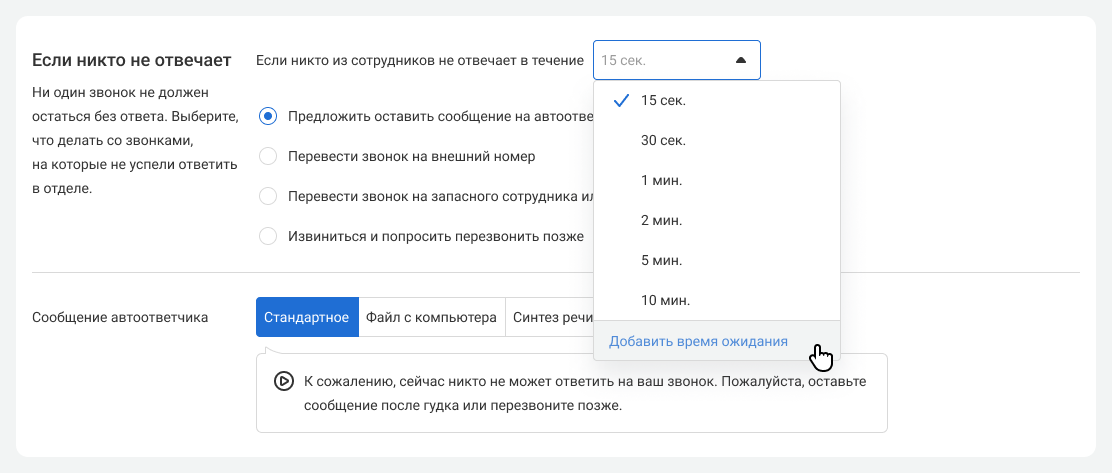Click the checkmark beside 15 сек.
This screenshot has width=1112, height=473.
tap(621, 100)
